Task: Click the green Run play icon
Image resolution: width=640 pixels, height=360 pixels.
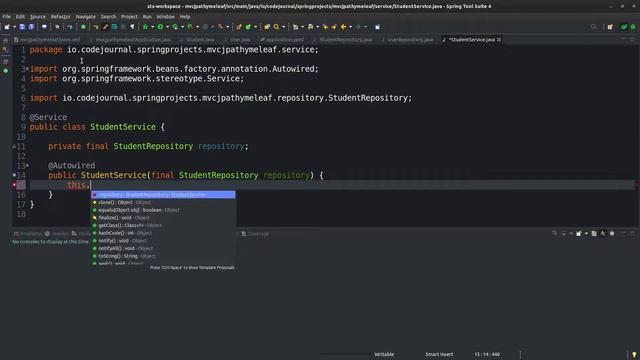Action: [160, 27]
